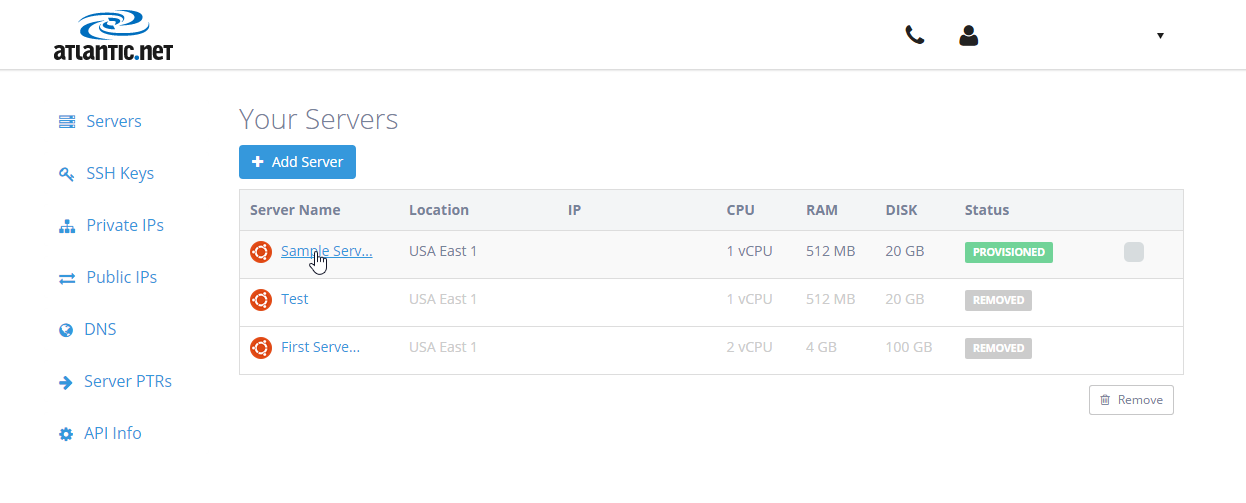
Task: Click the DNS globe icon
Action: 66,330
